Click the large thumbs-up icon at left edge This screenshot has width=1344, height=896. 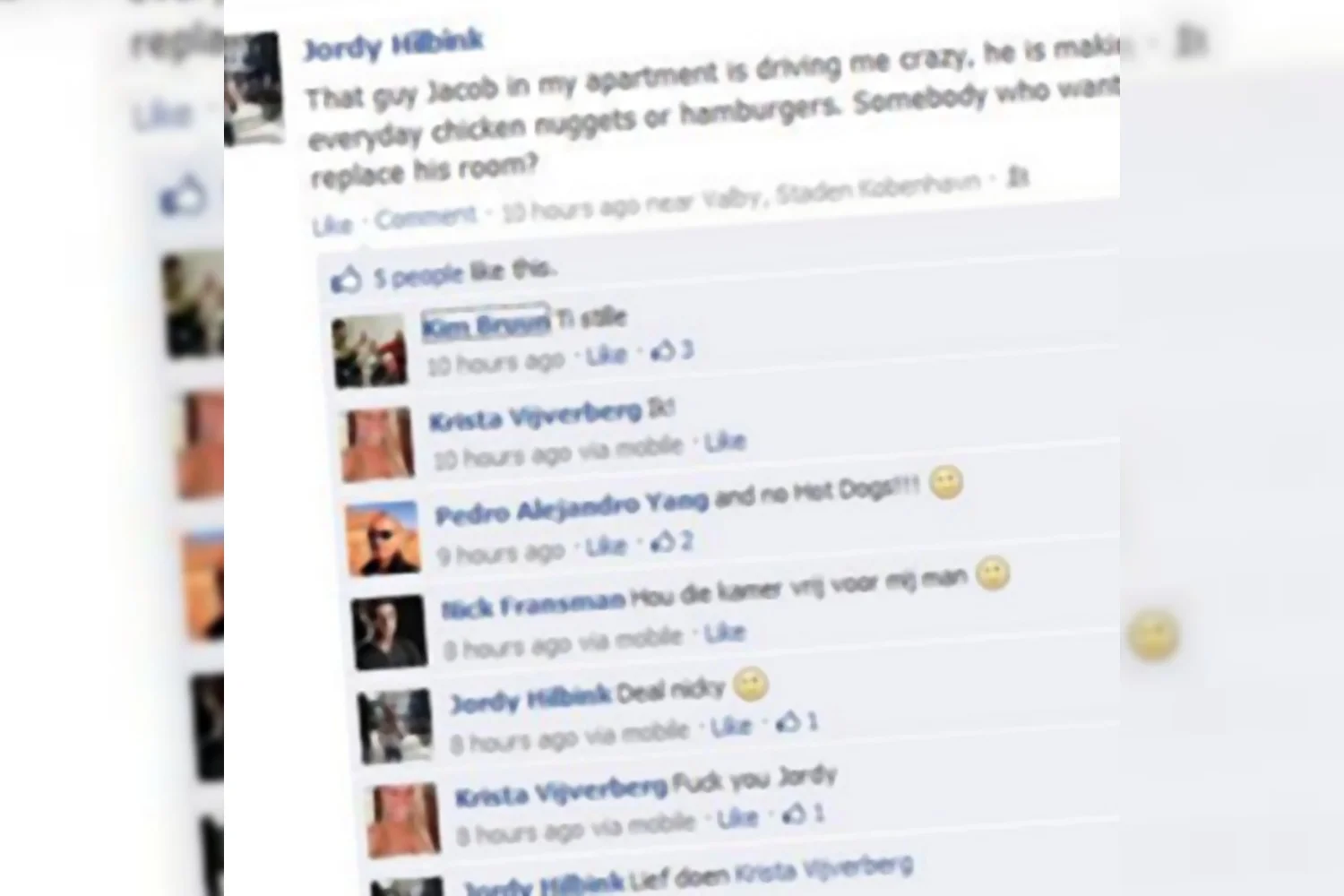pyautogui.click(x=183, y=195)
